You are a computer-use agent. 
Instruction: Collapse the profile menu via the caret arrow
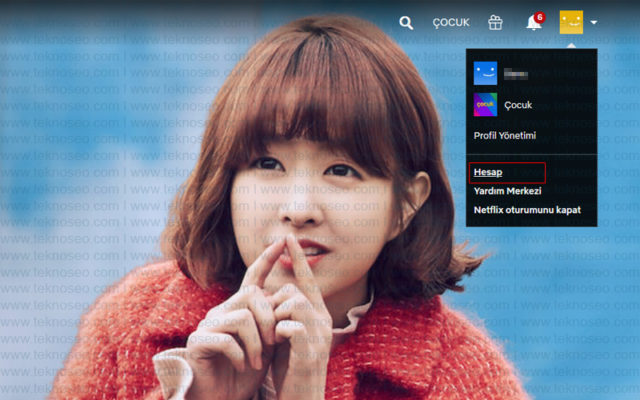(594, 22)
